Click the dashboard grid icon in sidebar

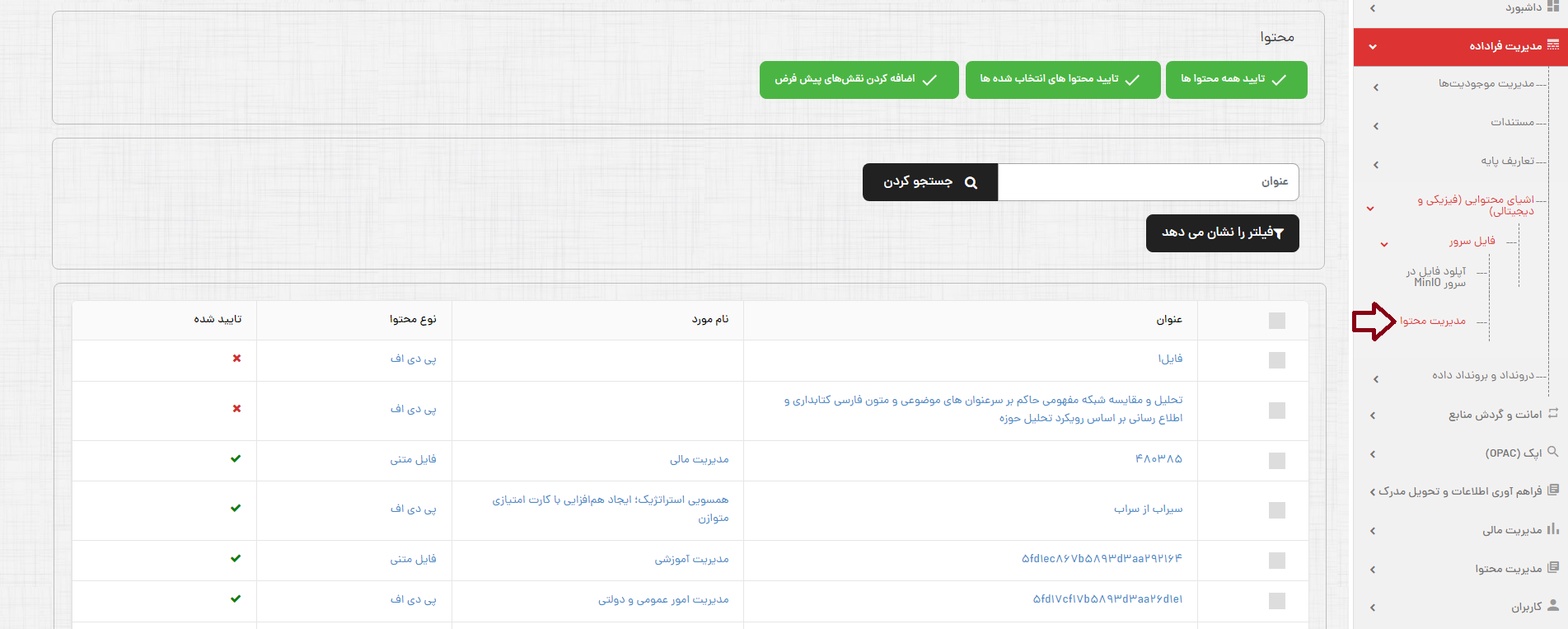coord(1553,6)
